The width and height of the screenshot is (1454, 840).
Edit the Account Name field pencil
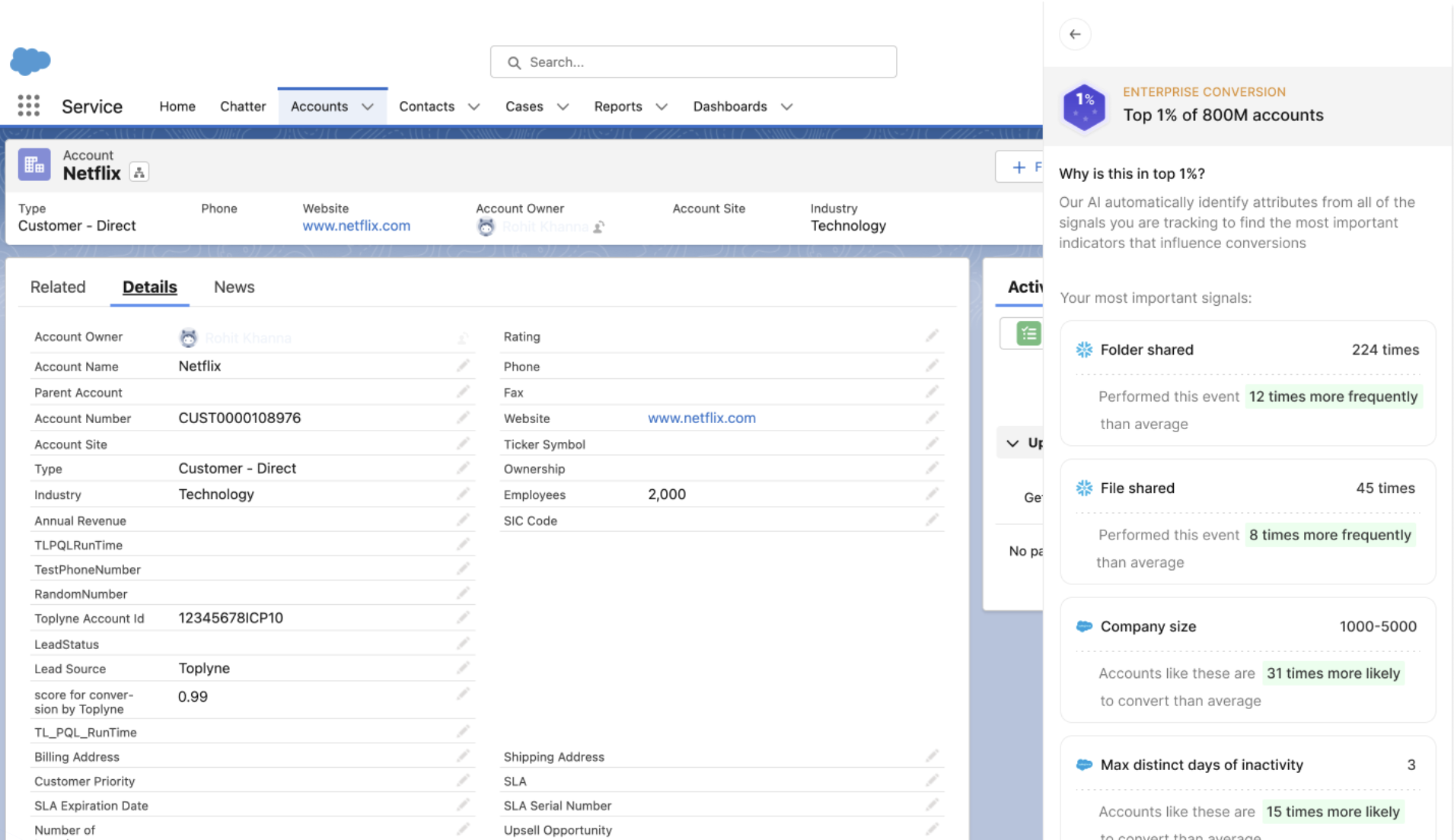point(463,366)
